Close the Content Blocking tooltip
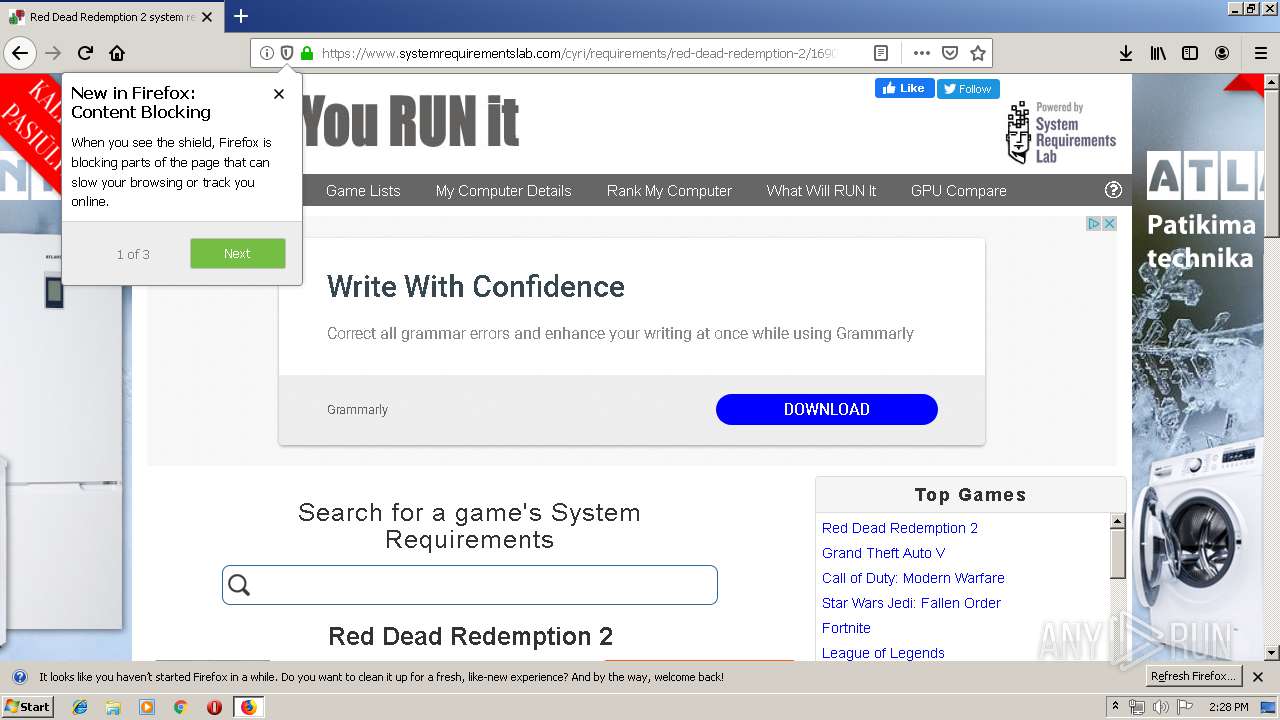 click(279, 94)
